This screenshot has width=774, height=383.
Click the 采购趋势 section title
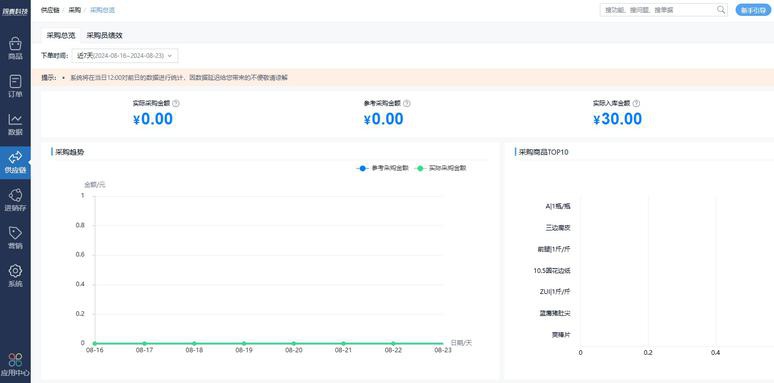[70, 152]
